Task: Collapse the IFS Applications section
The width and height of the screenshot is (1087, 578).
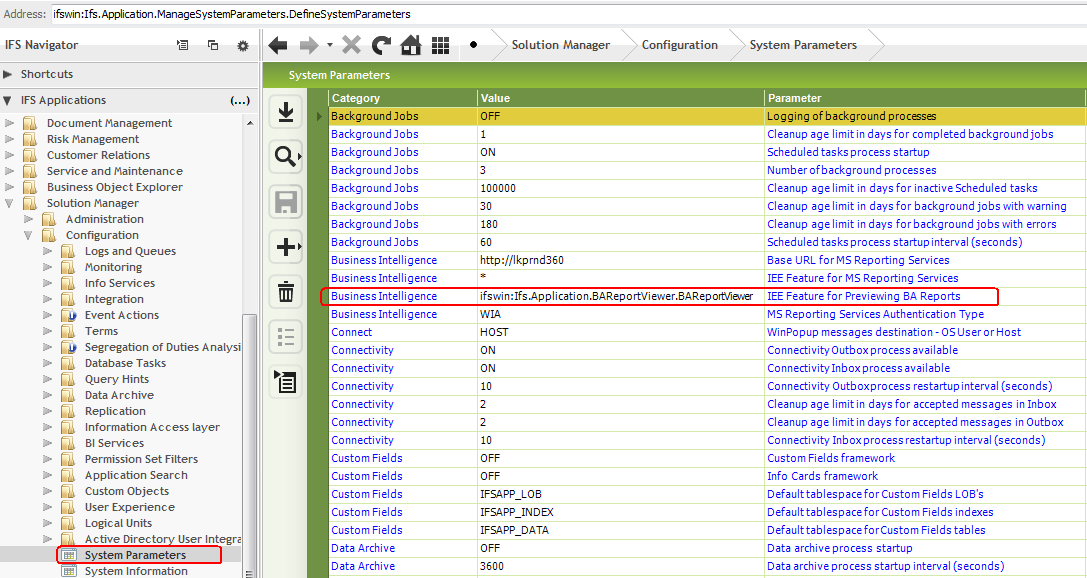Action: pyautogui.click(x=8, y=100)
